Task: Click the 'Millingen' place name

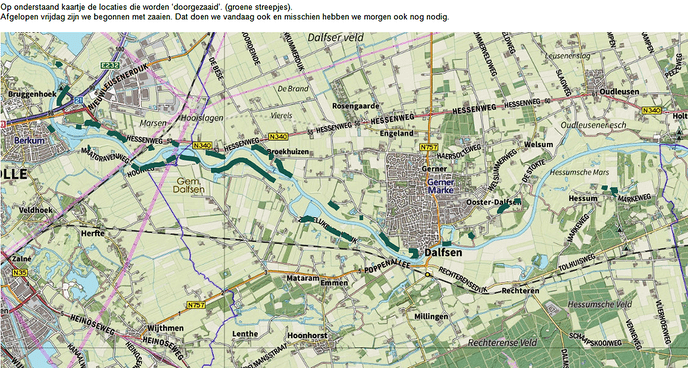Action: click(431, 316)
